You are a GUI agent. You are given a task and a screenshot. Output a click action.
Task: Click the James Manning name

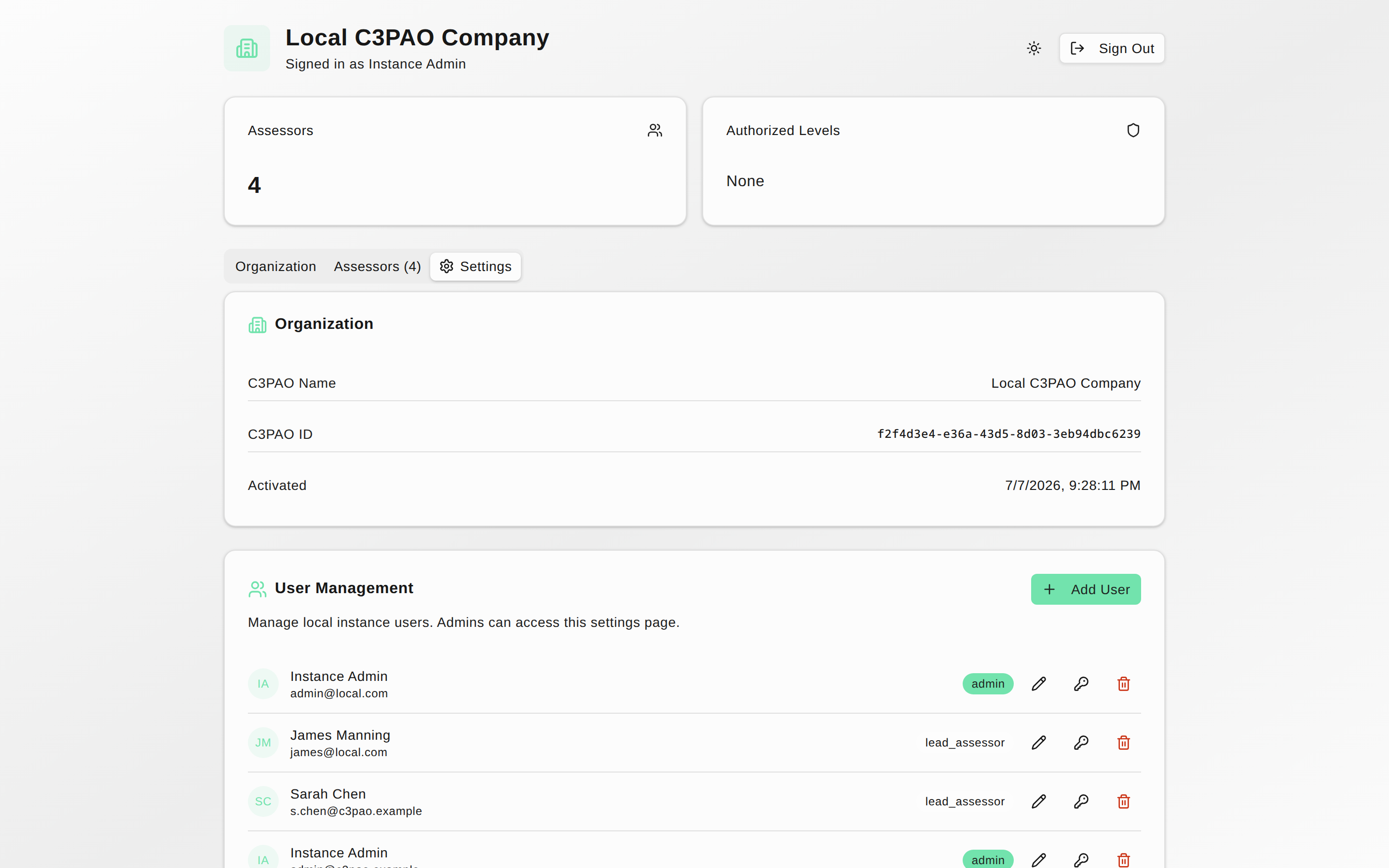point(340,735)
